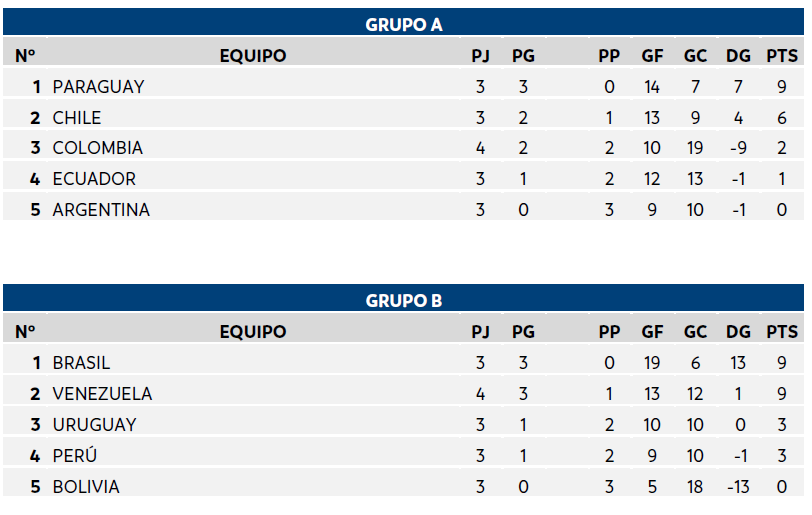Click the GRUPO A header
The height and width of the screenshot is (515, 812).
coord(403,24)
